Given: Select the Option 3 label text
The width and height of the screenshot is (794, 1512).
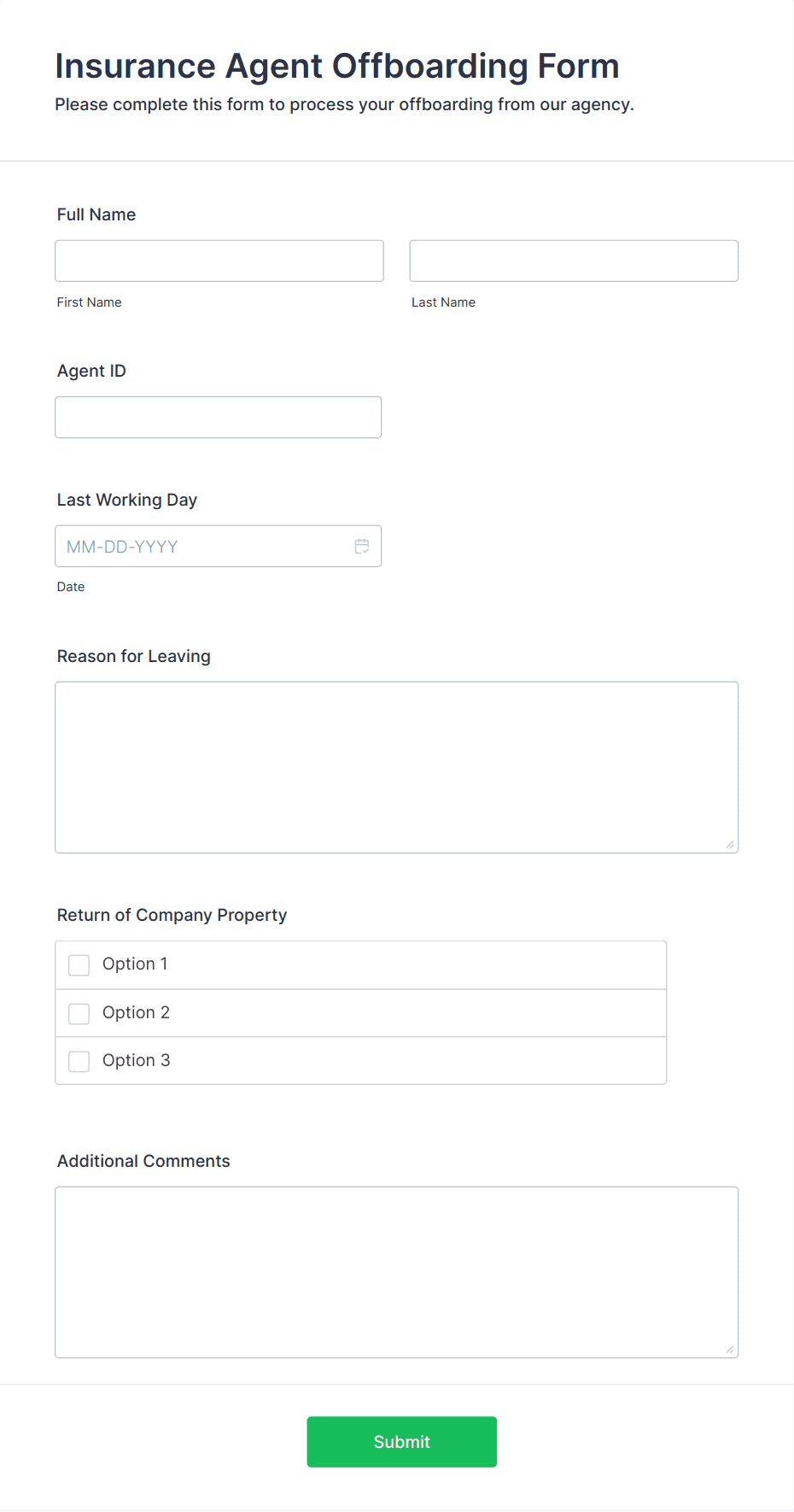Looking at the screenshot, I should click(137, 1060).
